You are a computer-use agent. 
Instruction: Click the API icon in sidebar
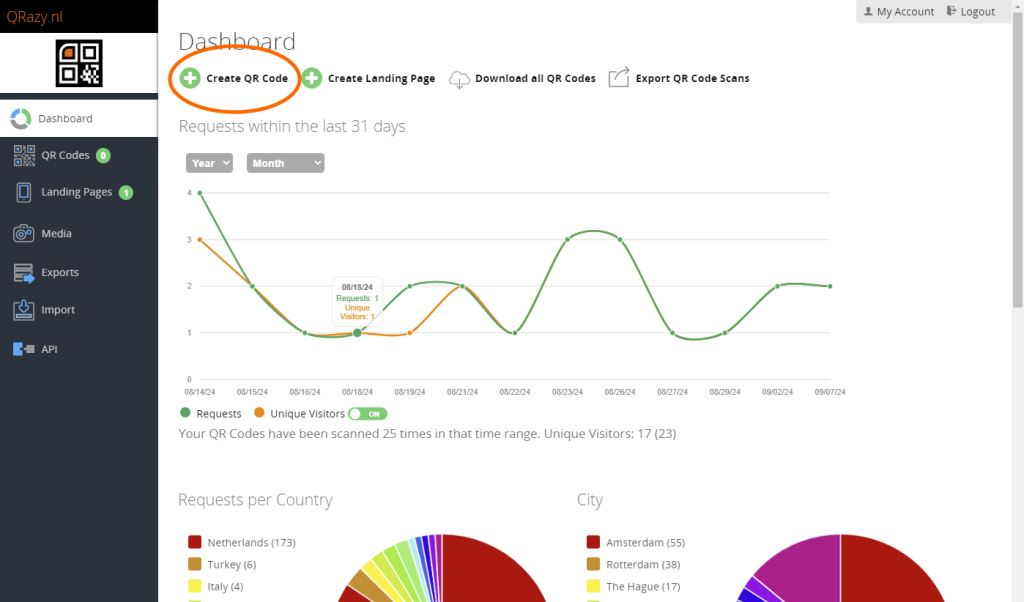click(23, 349)
